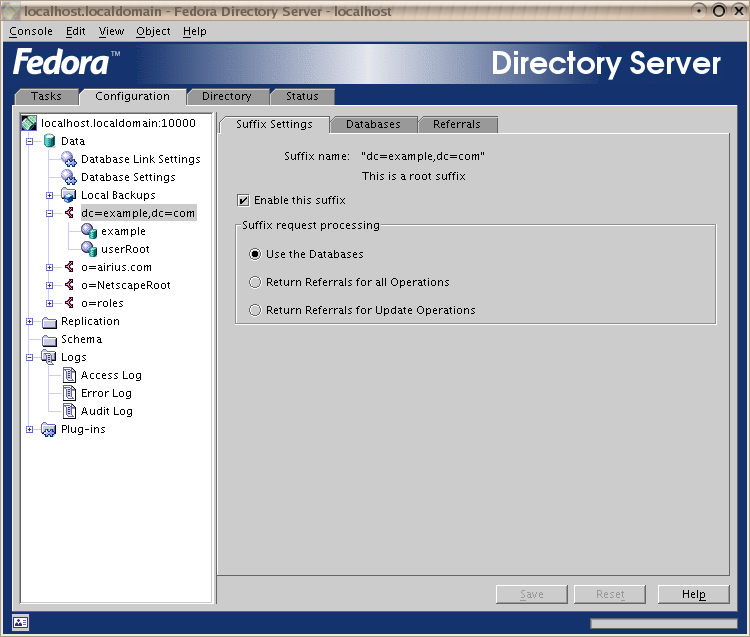
Task: Select Return Referrals for all Operations
Action: 255,282
